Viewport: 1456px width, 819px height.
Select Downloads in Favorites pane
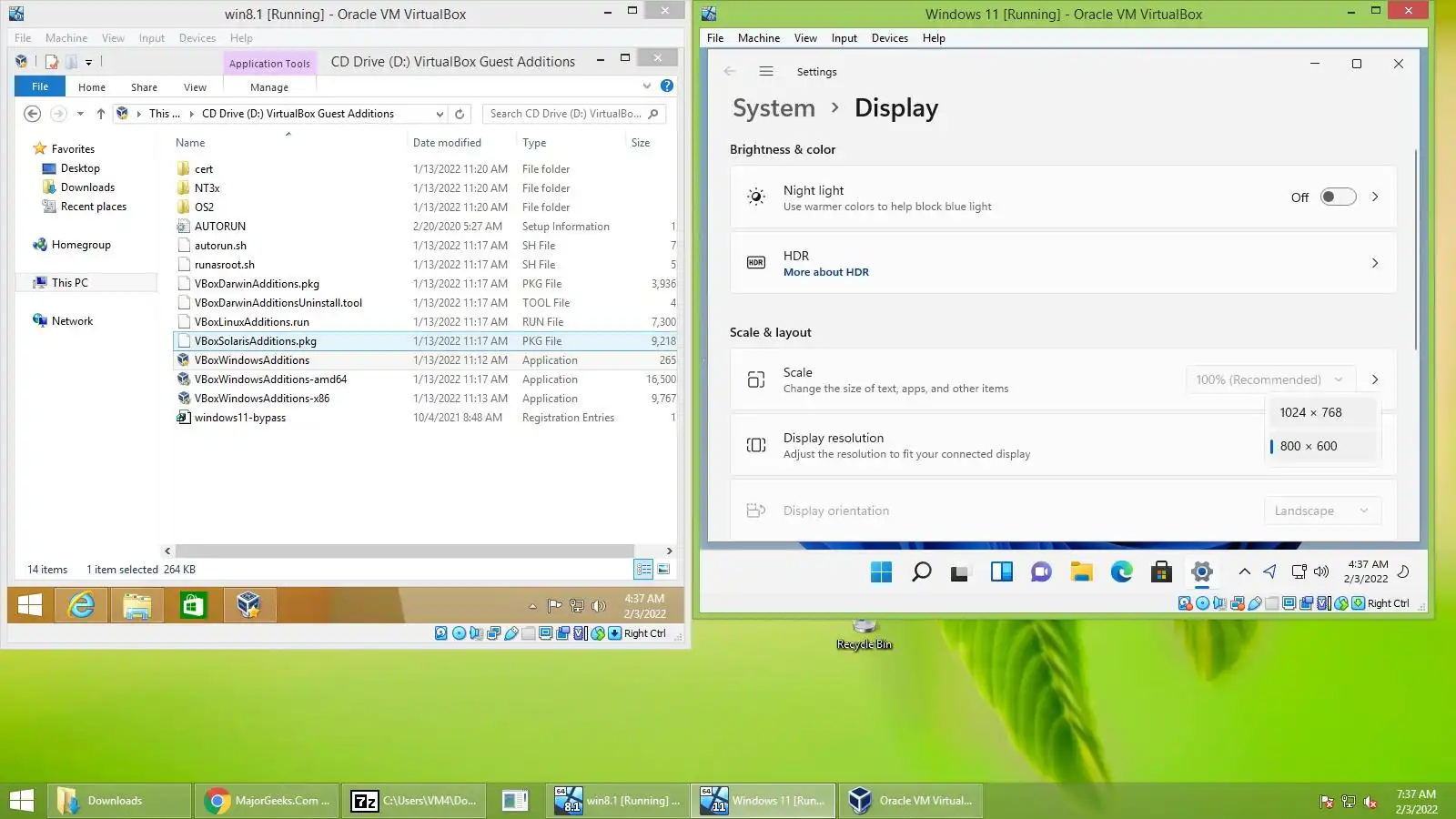87,187
